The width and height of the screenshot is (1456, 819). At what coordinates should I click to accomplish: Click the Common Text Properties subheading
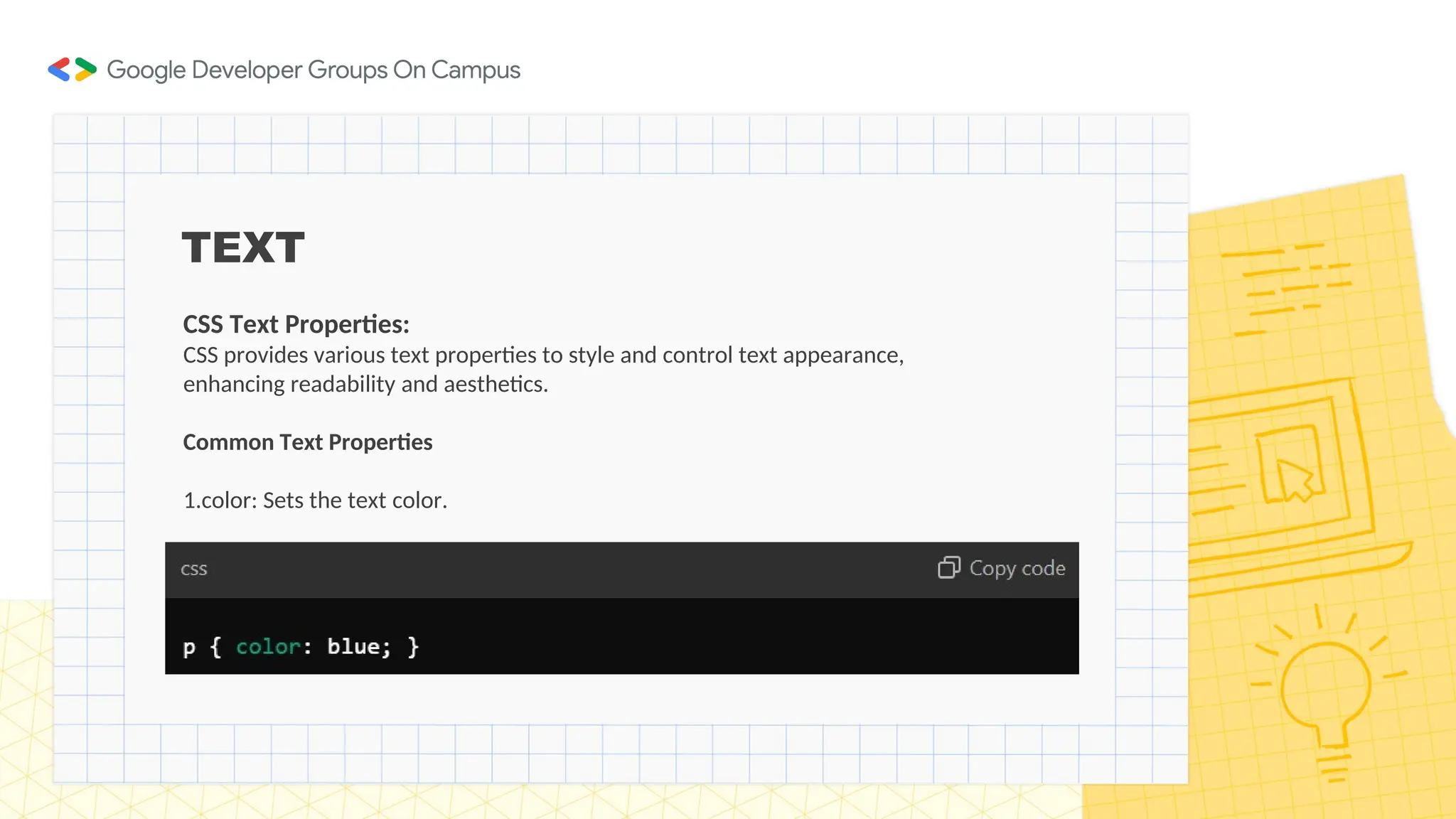(x=307, y=442)
